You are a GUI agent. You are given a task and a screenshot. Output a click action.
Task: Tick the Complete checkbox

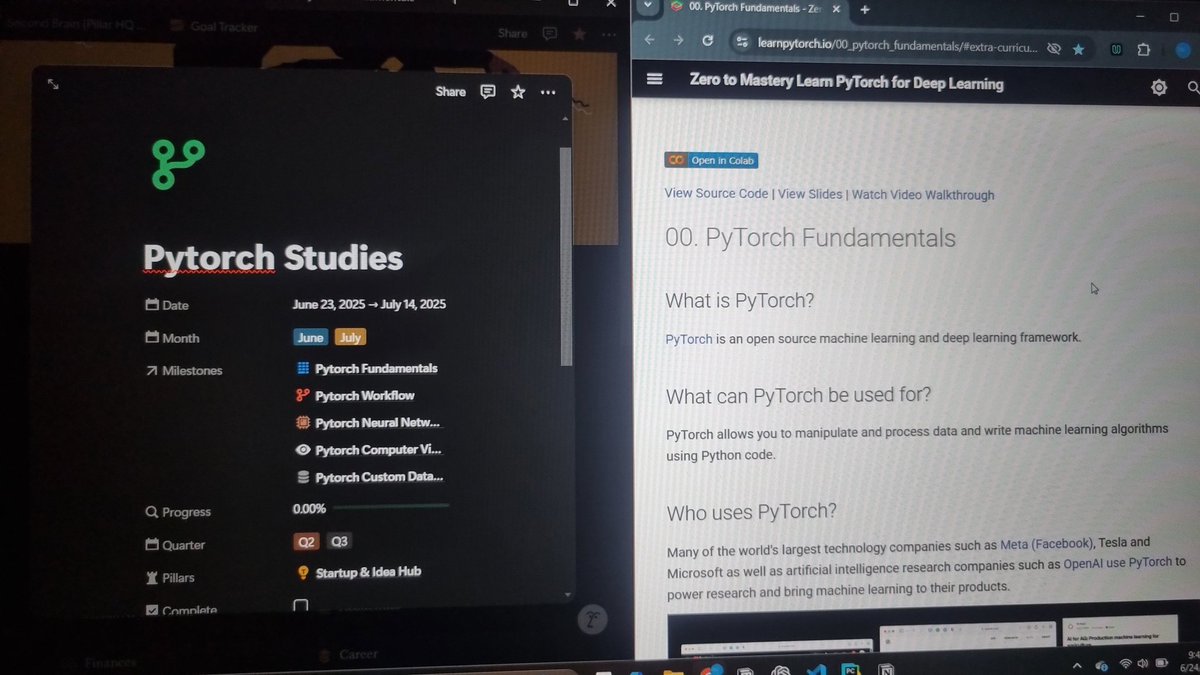click(x=300, y=606)
